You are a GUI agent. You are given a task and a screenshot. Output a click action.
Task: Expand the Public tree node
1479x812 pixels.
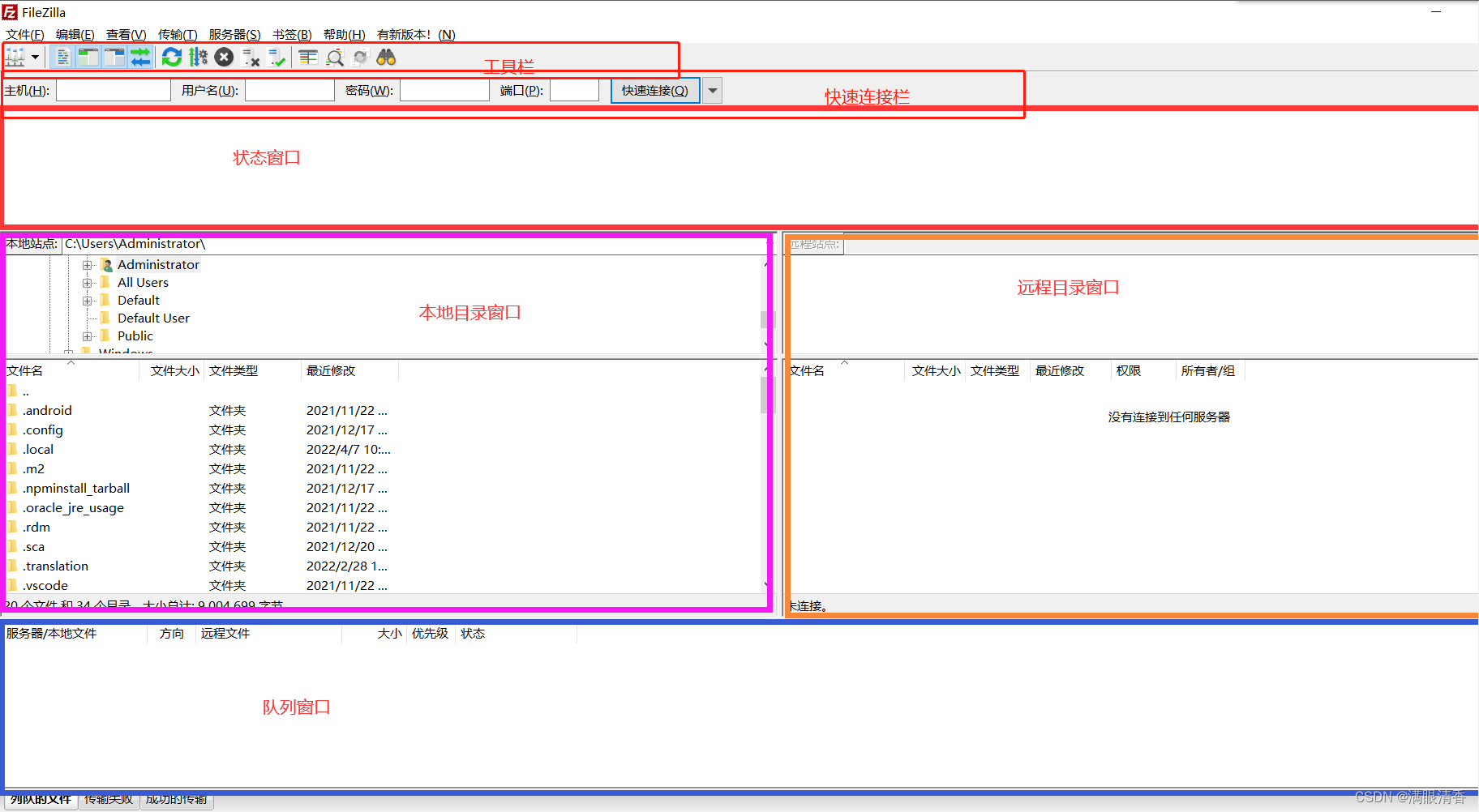coord(88,336)
